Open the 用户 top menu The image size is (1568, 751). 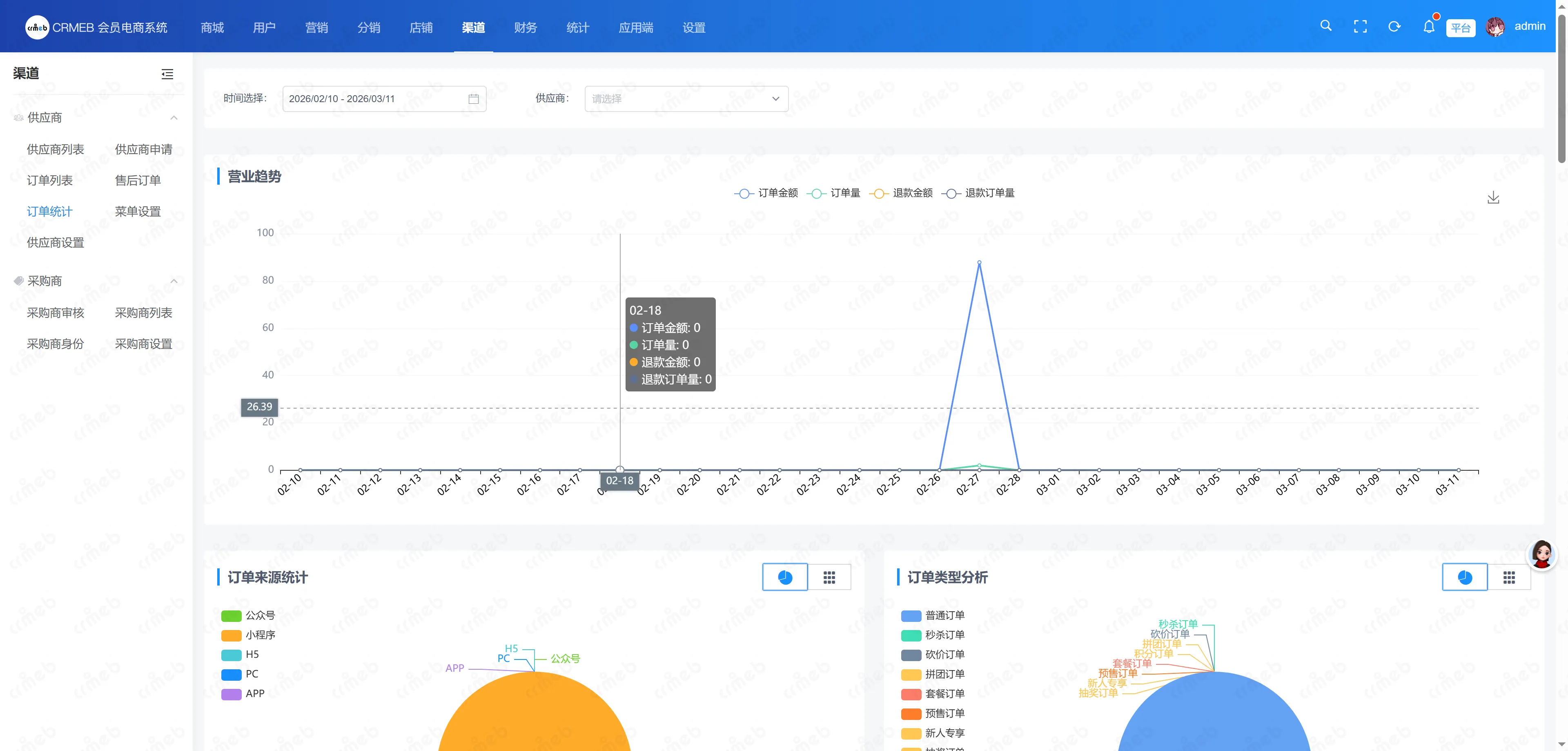pyautogui.click(x=264, y=27)
